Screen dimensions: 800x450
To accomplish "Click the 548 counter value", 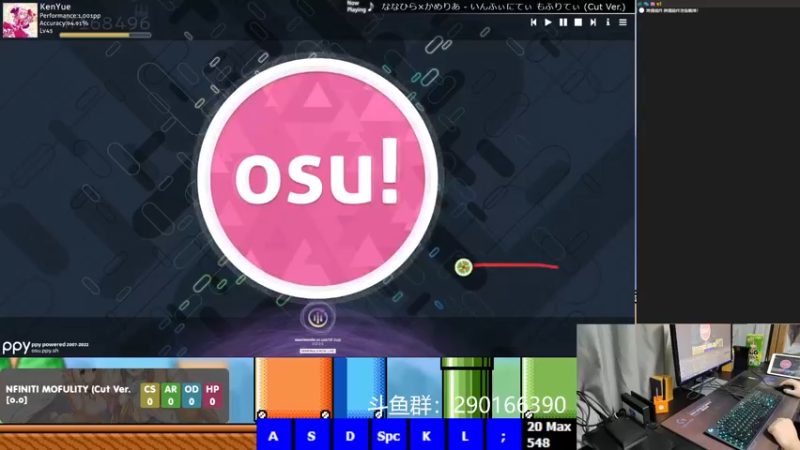I will pyautogui.click(x=538, y=442).
